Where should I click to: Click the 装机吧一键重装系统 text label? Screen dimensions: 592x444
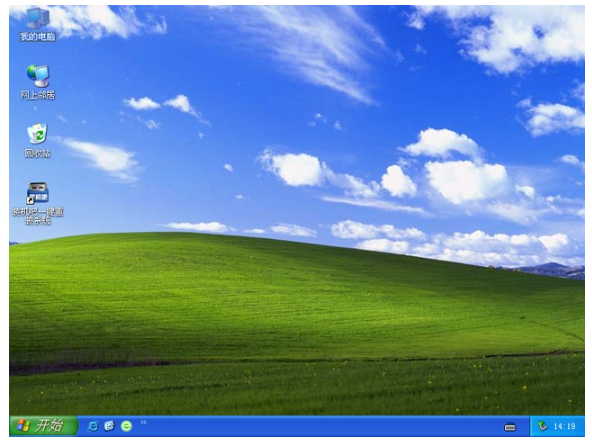click(x=38, y=216)
